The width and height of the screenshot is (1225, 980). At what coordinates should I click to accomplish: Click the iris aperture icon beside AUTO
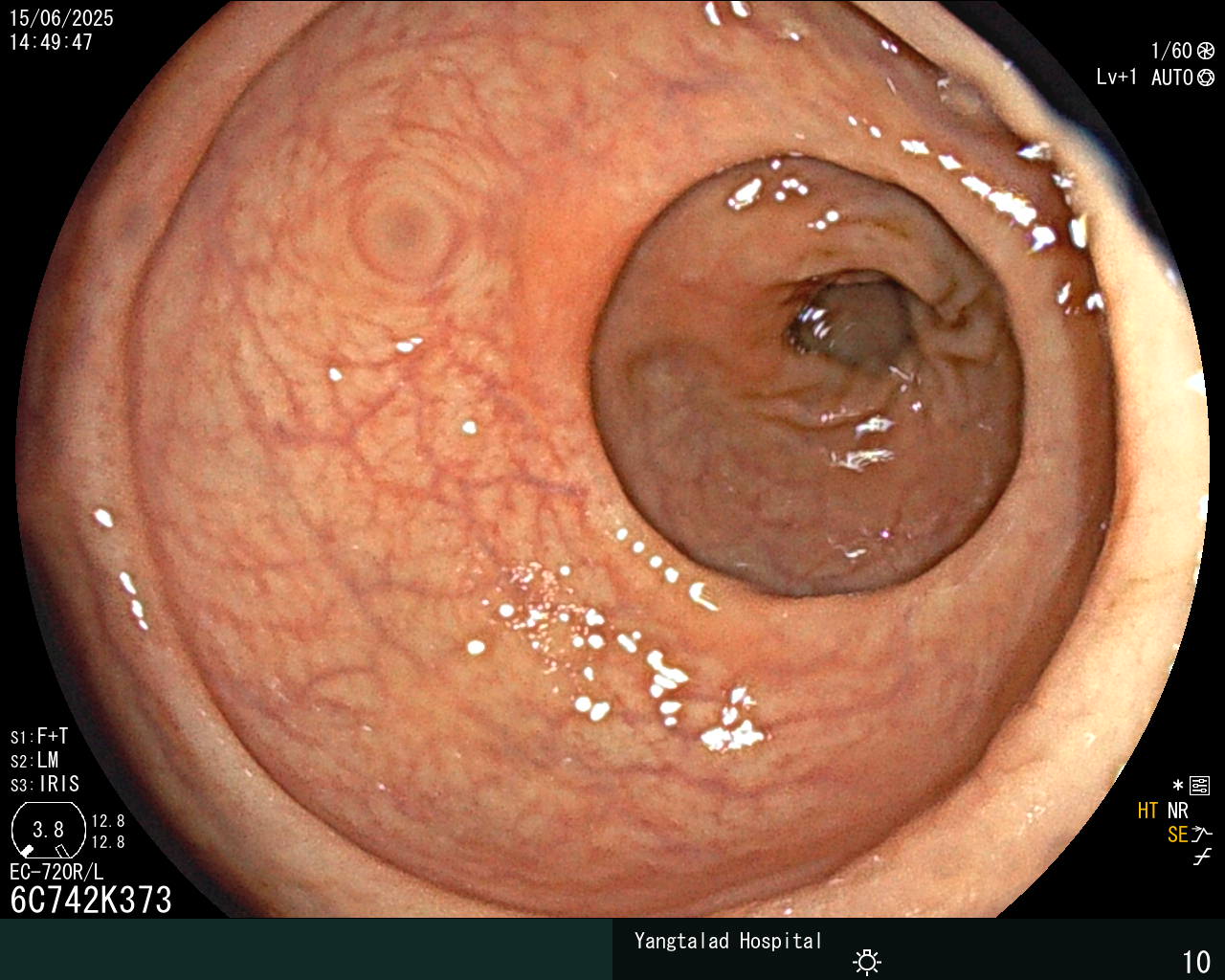click(x=1206, y=78)
